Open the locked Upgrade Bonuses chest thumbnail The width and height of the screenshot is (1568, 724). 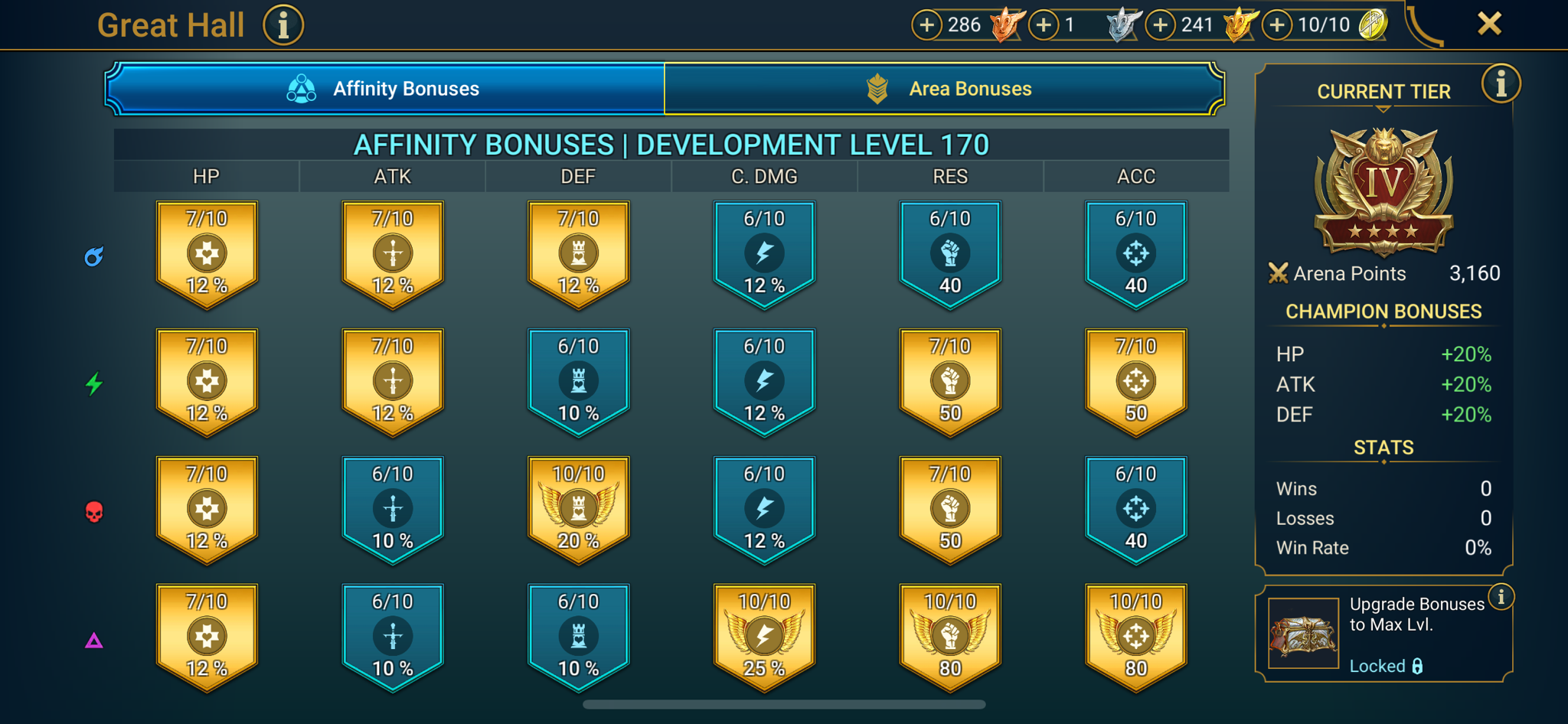tap(1303, 633)
